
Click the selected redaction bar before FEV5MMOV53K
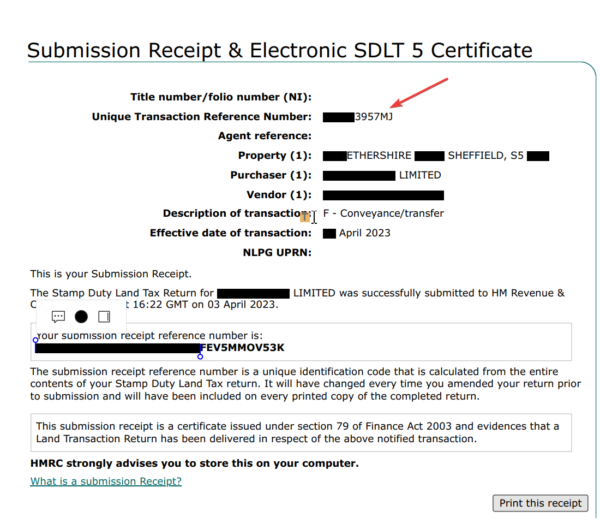coord(118,348)
